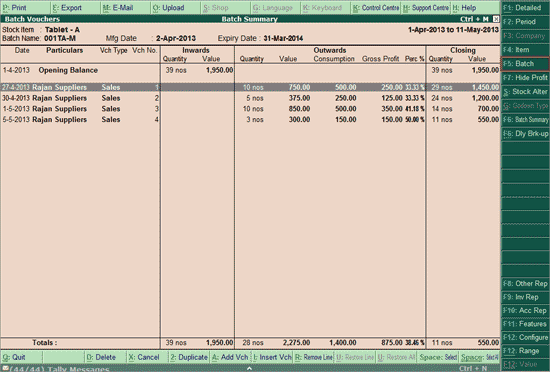Select F4 Item in side panel

click(525, 50)
